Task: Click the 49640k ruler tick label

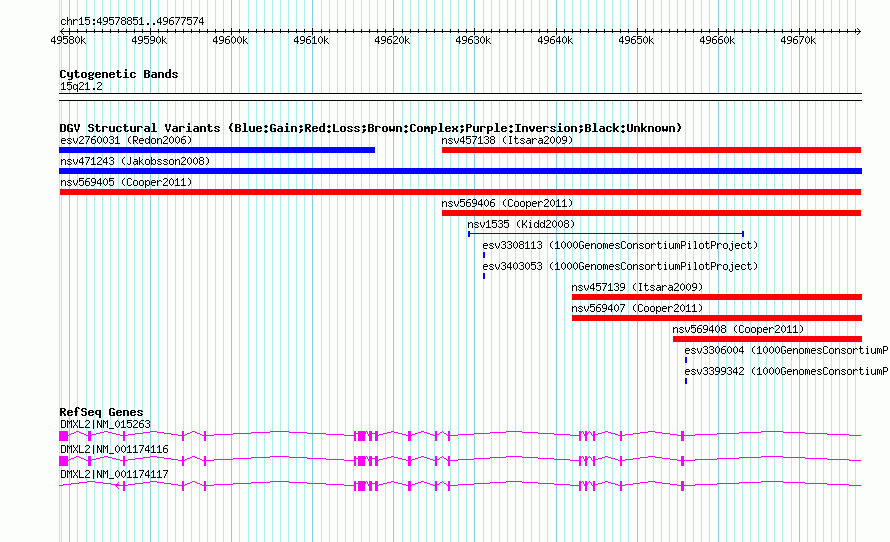Action: point(555,40)
